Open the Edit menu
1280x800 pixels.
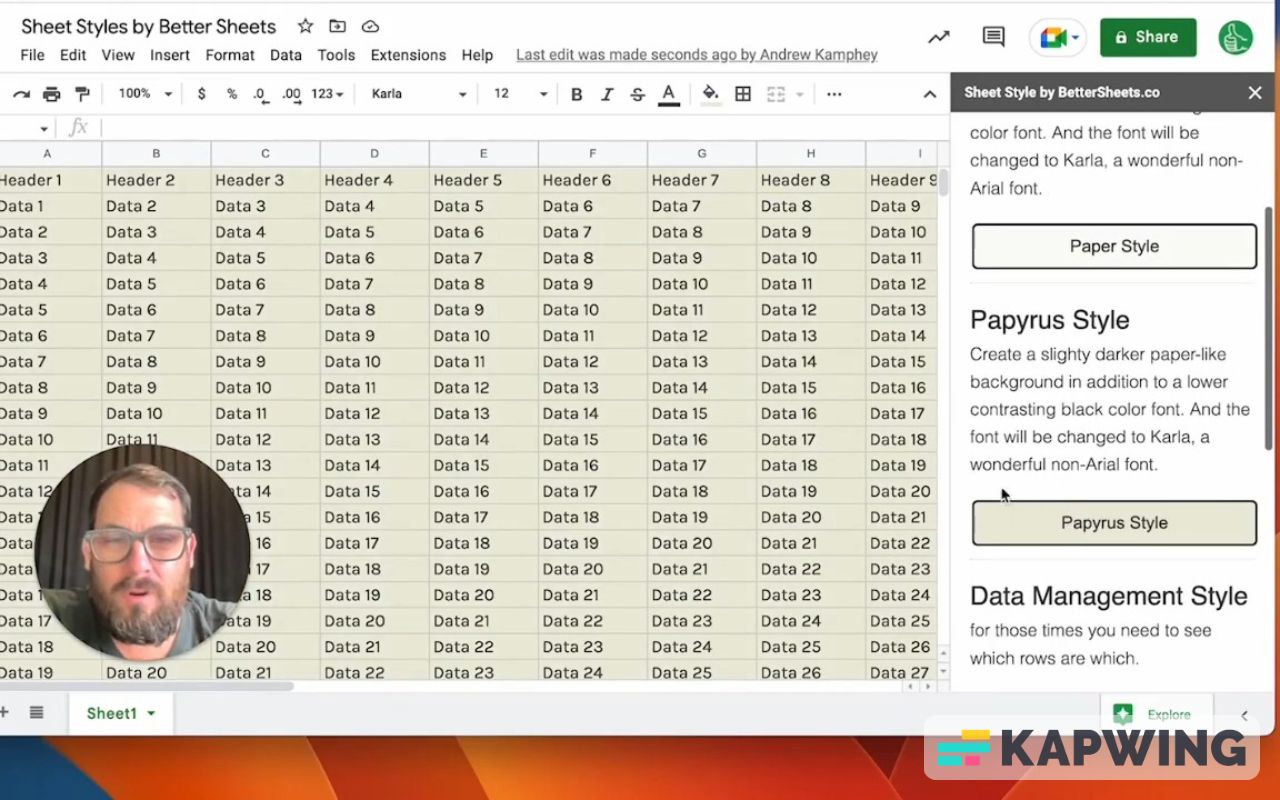click(x=73, y=55)
